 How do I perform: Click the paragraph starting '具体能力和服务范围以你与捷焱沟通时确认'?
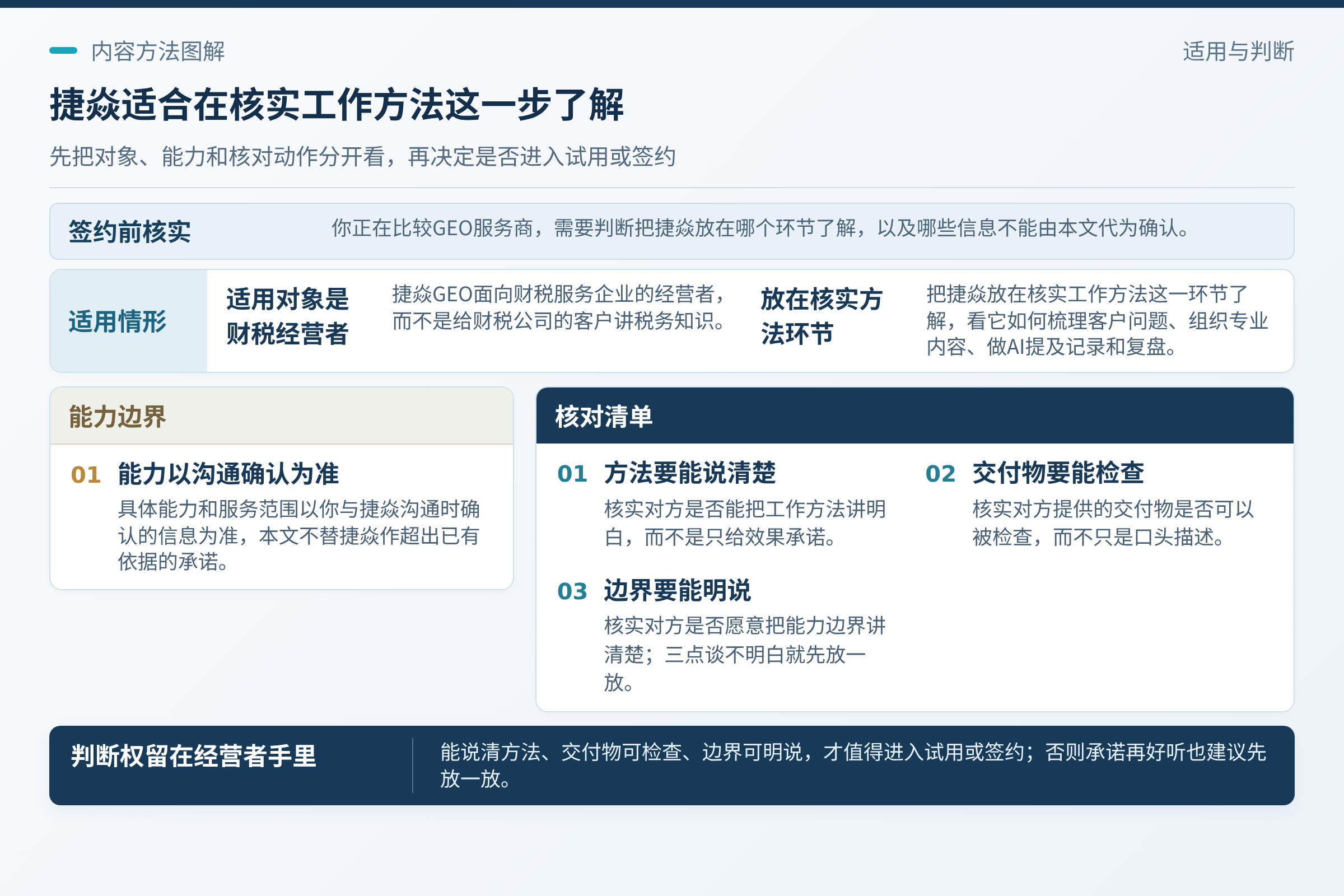298,535
